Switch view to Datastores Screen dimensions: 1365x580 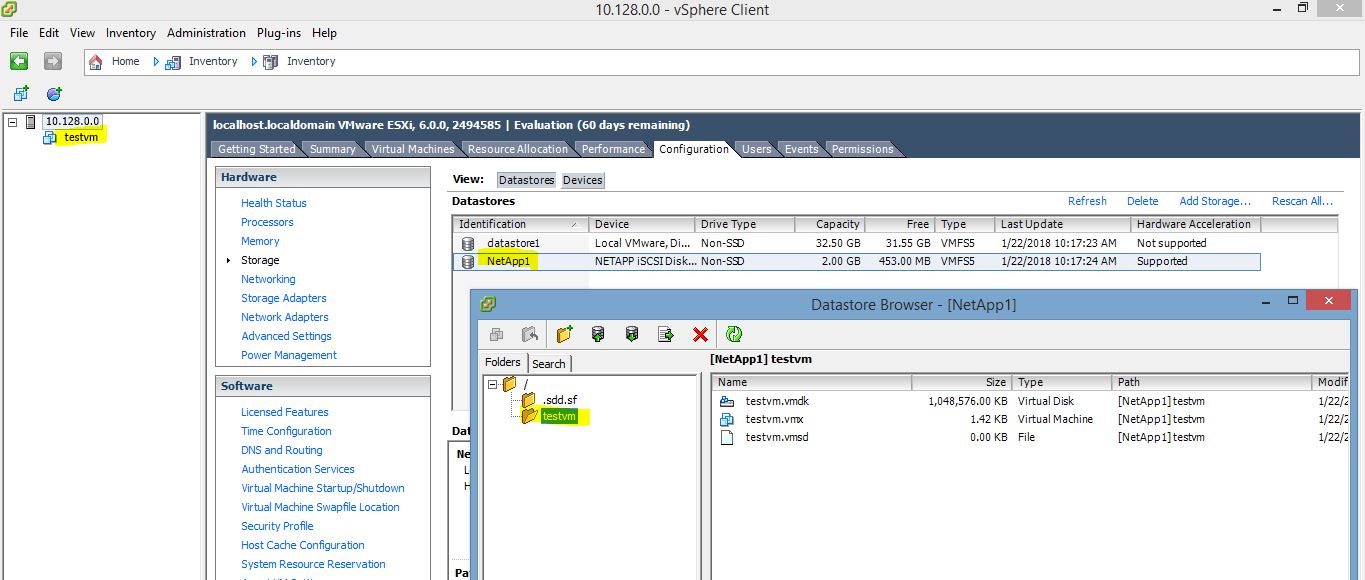(526, 180)
